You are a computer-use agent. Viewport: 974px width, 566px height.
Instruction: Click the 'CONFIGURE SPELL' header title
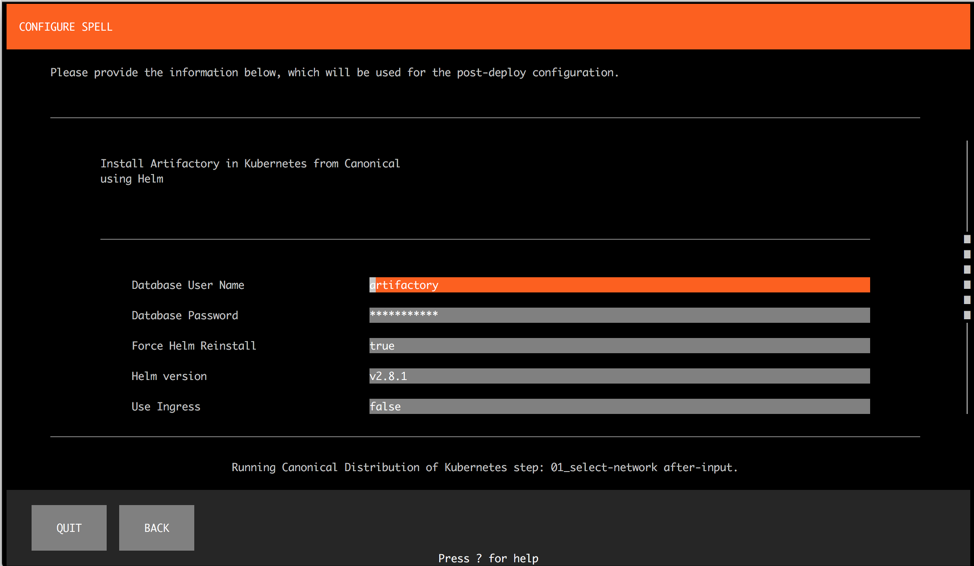(x=66, y=27)
